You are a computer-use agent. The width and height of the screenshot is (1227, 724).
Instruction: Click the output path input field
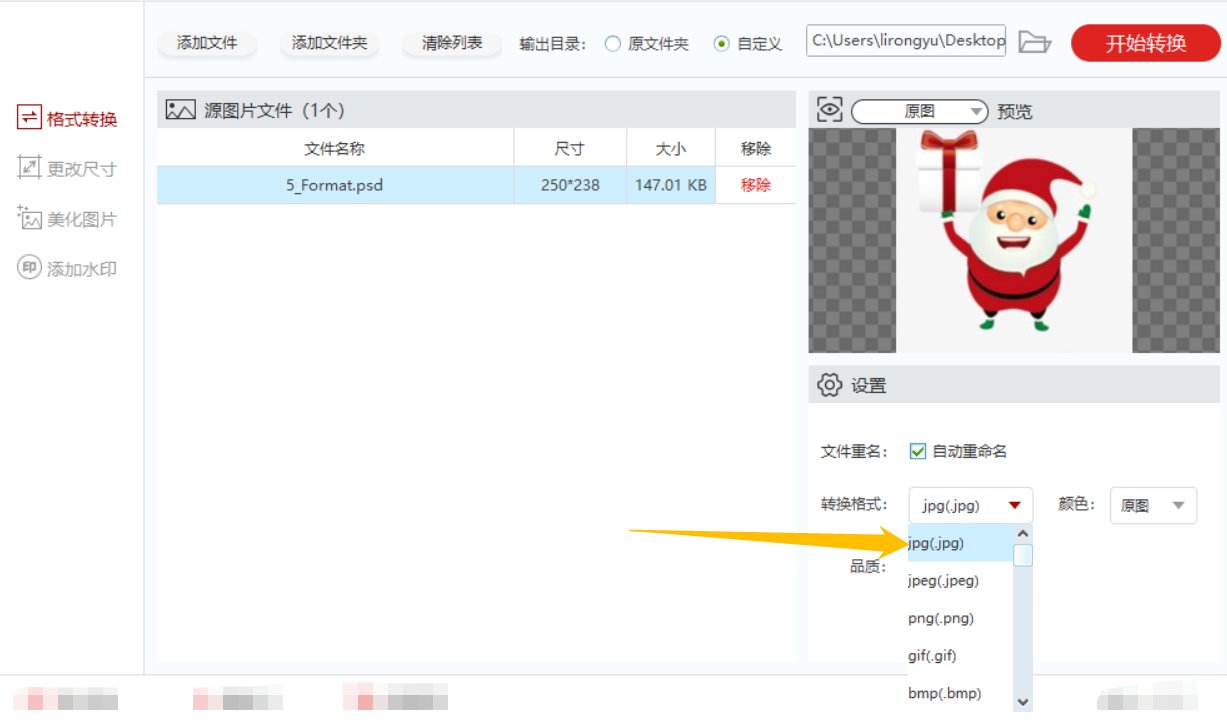(x=905, y=41)
